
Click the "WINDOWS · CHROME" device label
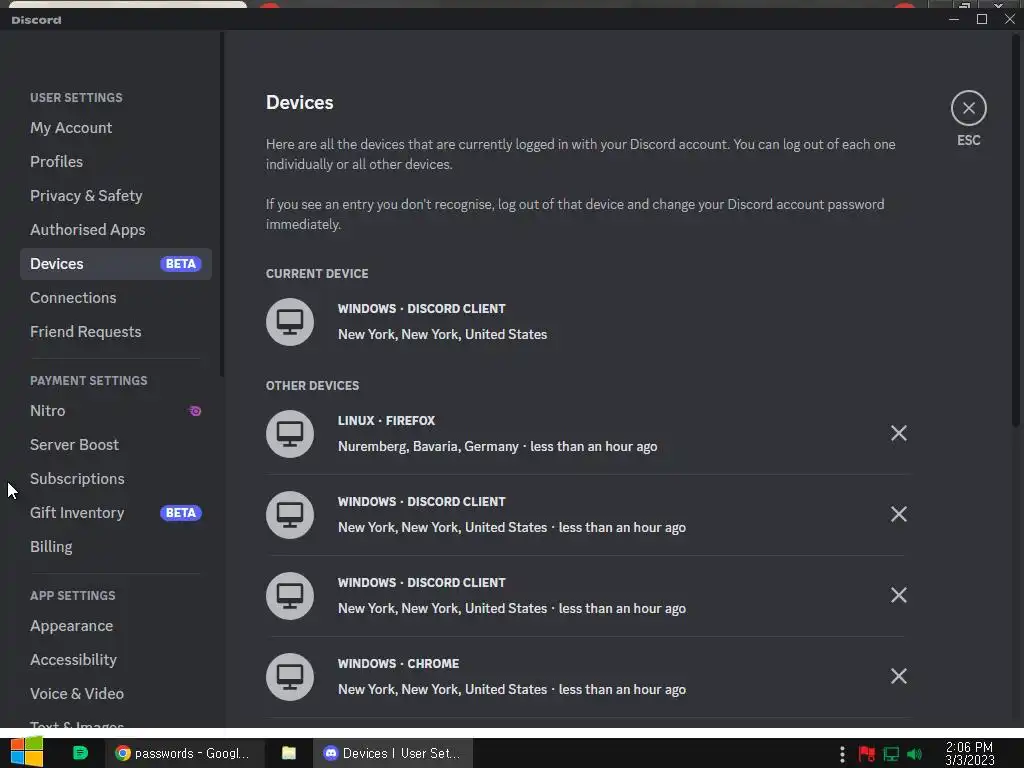(x=398, y=664)
